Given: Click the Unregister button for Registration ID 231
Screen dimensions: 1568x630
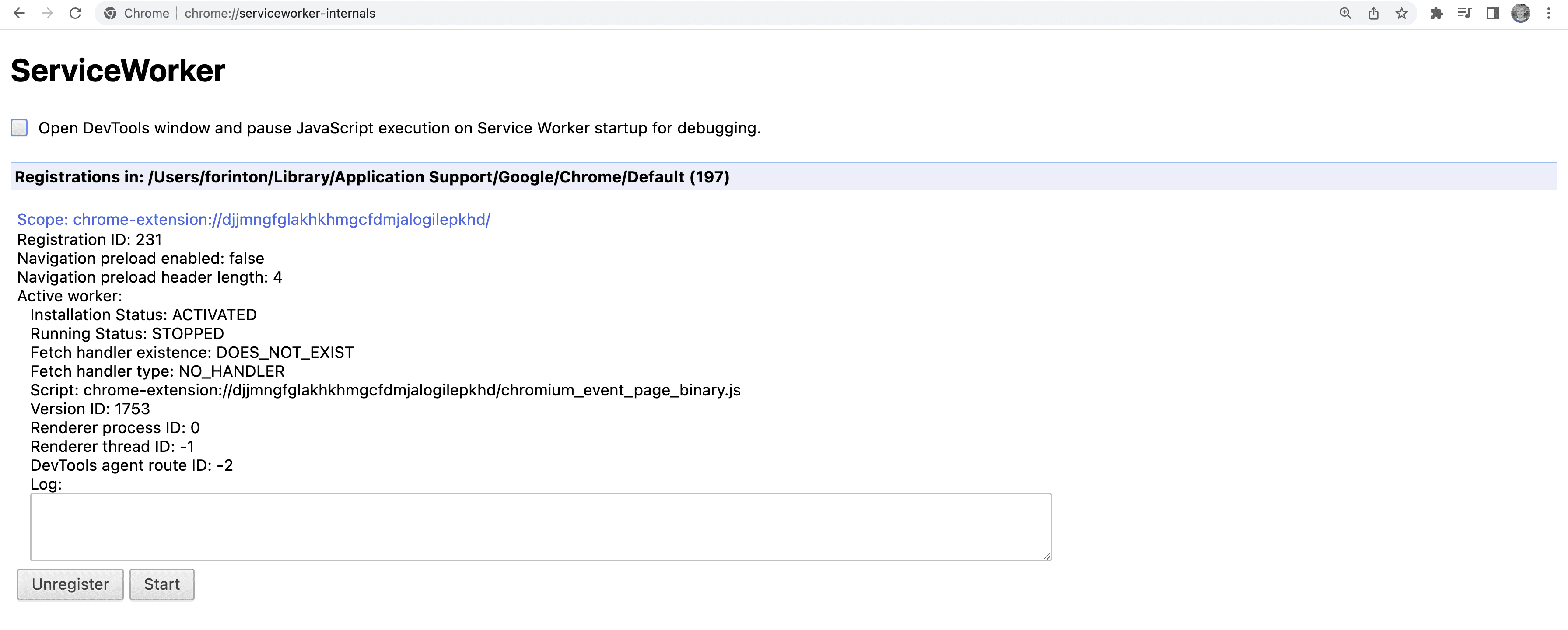Looking at the screenshot, I should pyautogui.click(x=70, y=584).
